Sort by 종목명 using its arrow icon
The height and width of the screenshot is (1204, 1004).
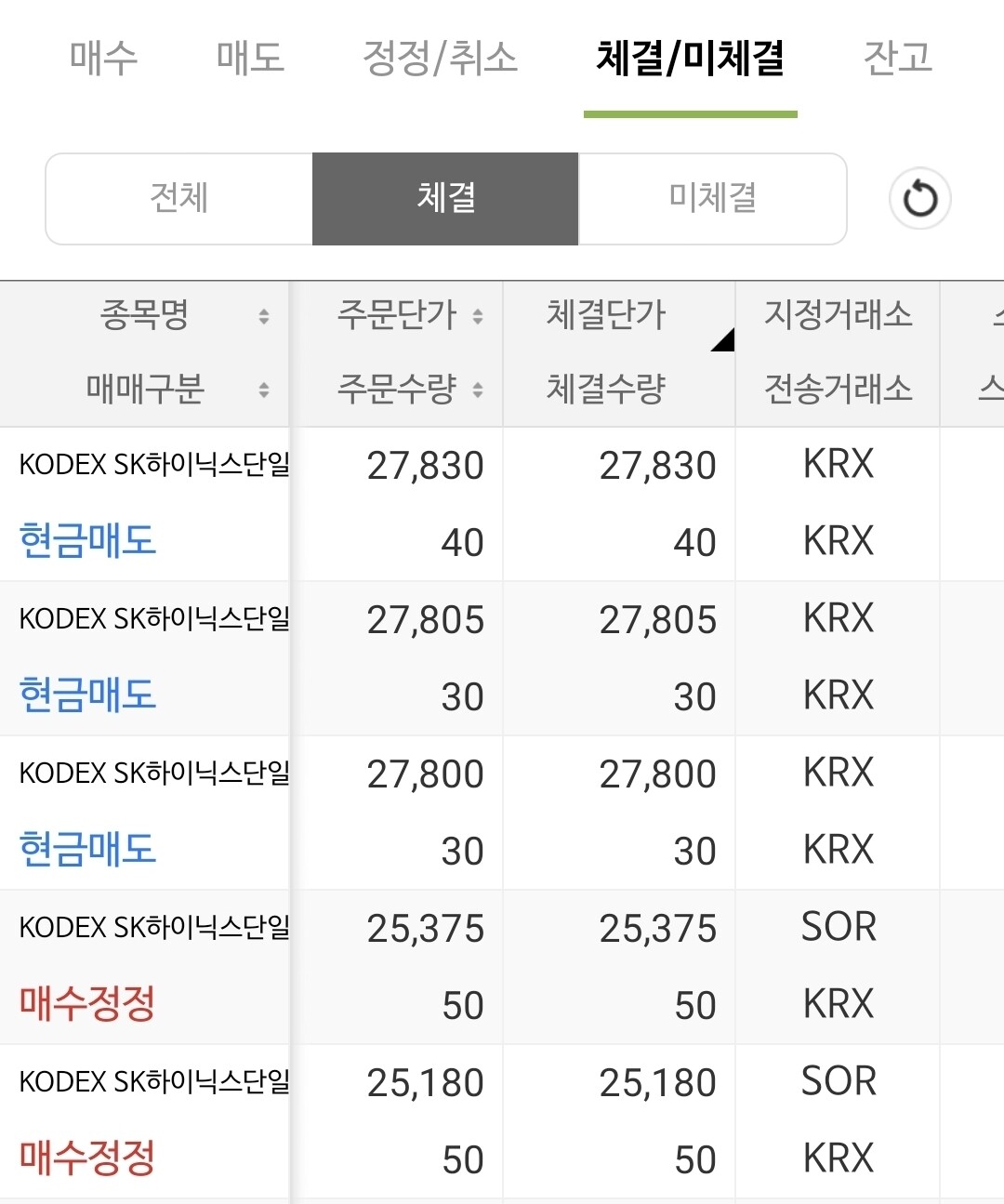[264, 316]
